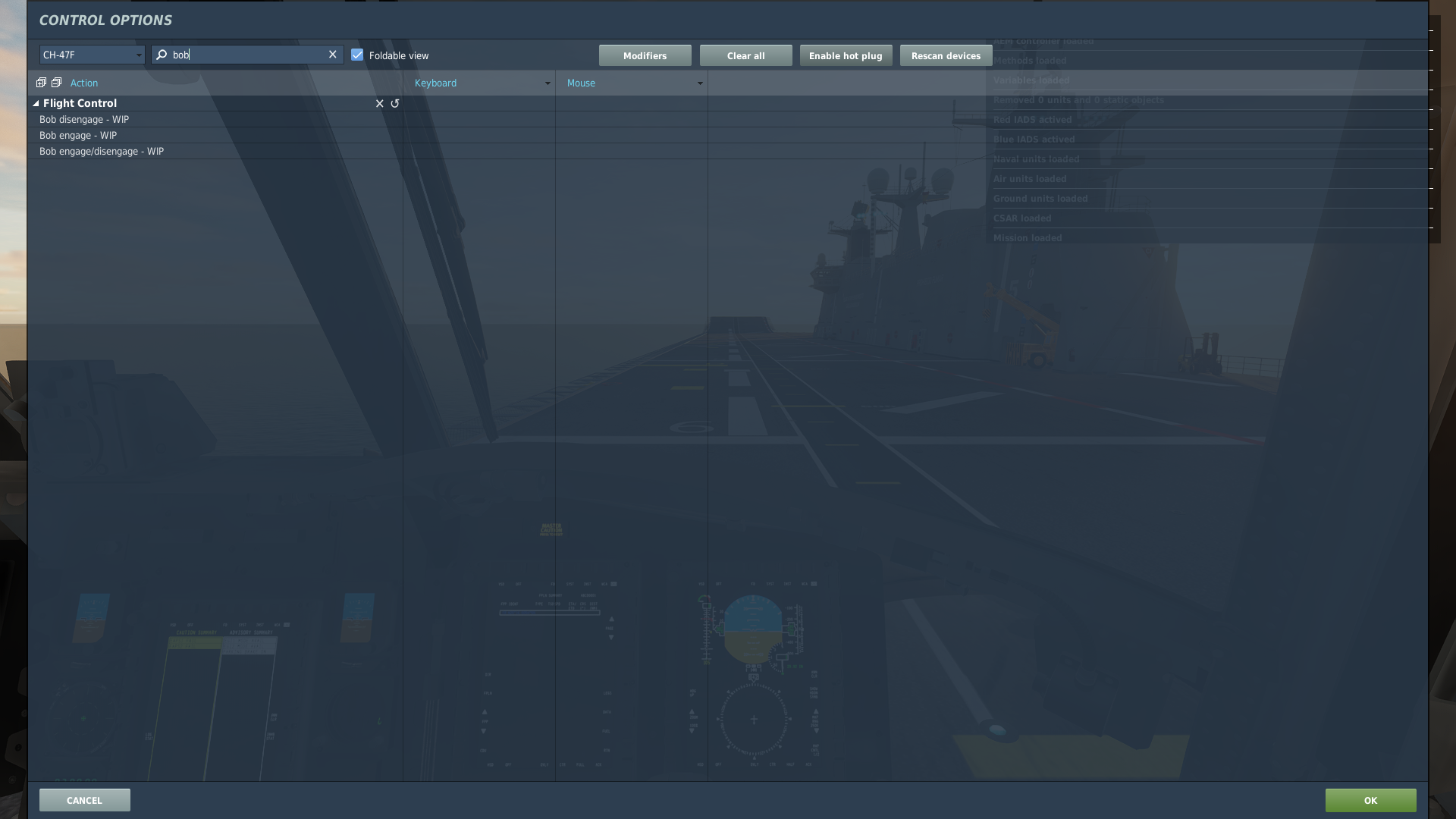This screenshot has width=1456, height=819.
Task: Click Keyboard cell for Bob engage/disengage - WIP
Action: pyautogui.click(x=479, y=151)
